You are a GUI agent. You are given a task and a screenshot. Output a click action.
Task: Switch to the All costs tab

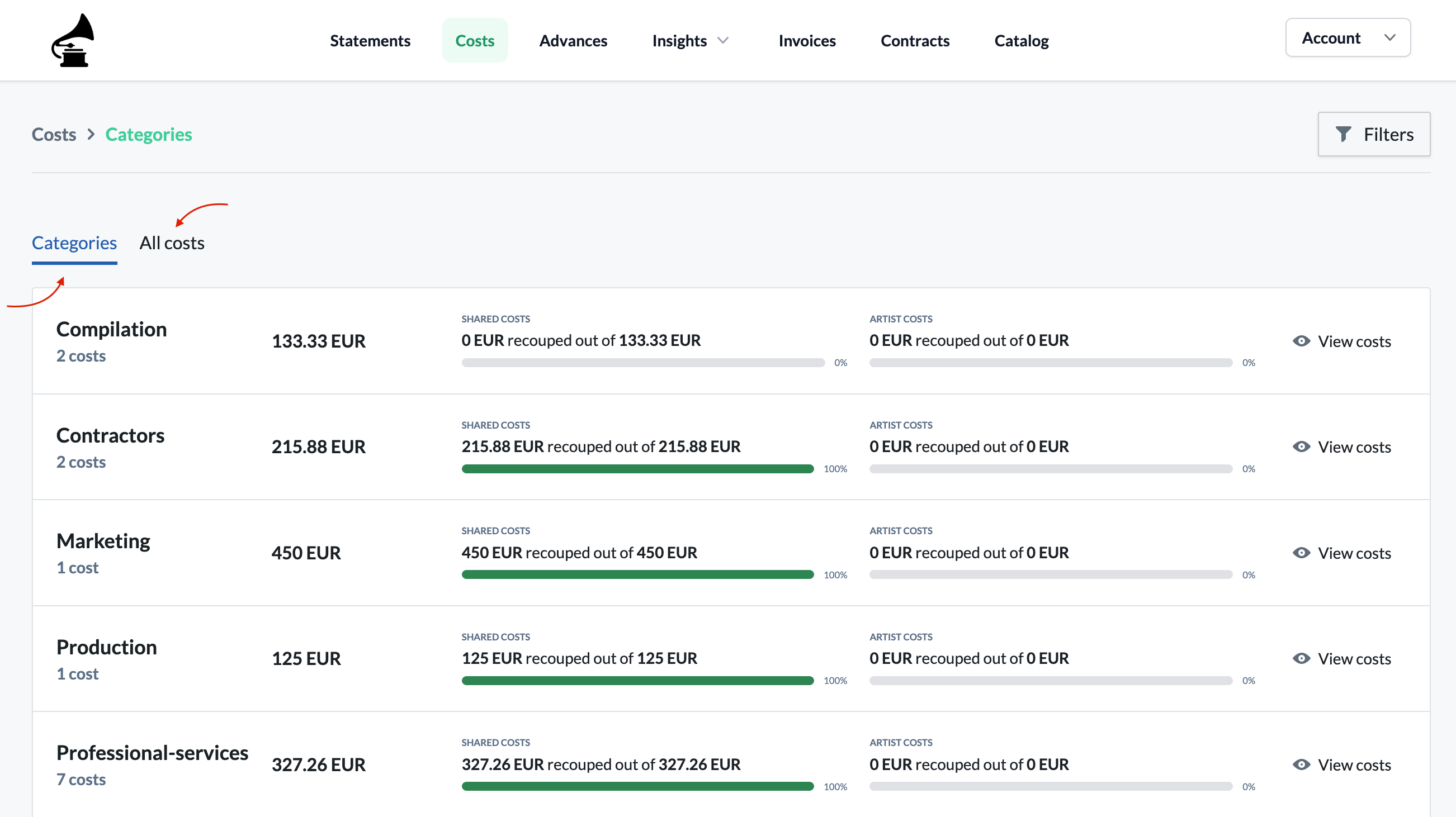pos(172,243)
